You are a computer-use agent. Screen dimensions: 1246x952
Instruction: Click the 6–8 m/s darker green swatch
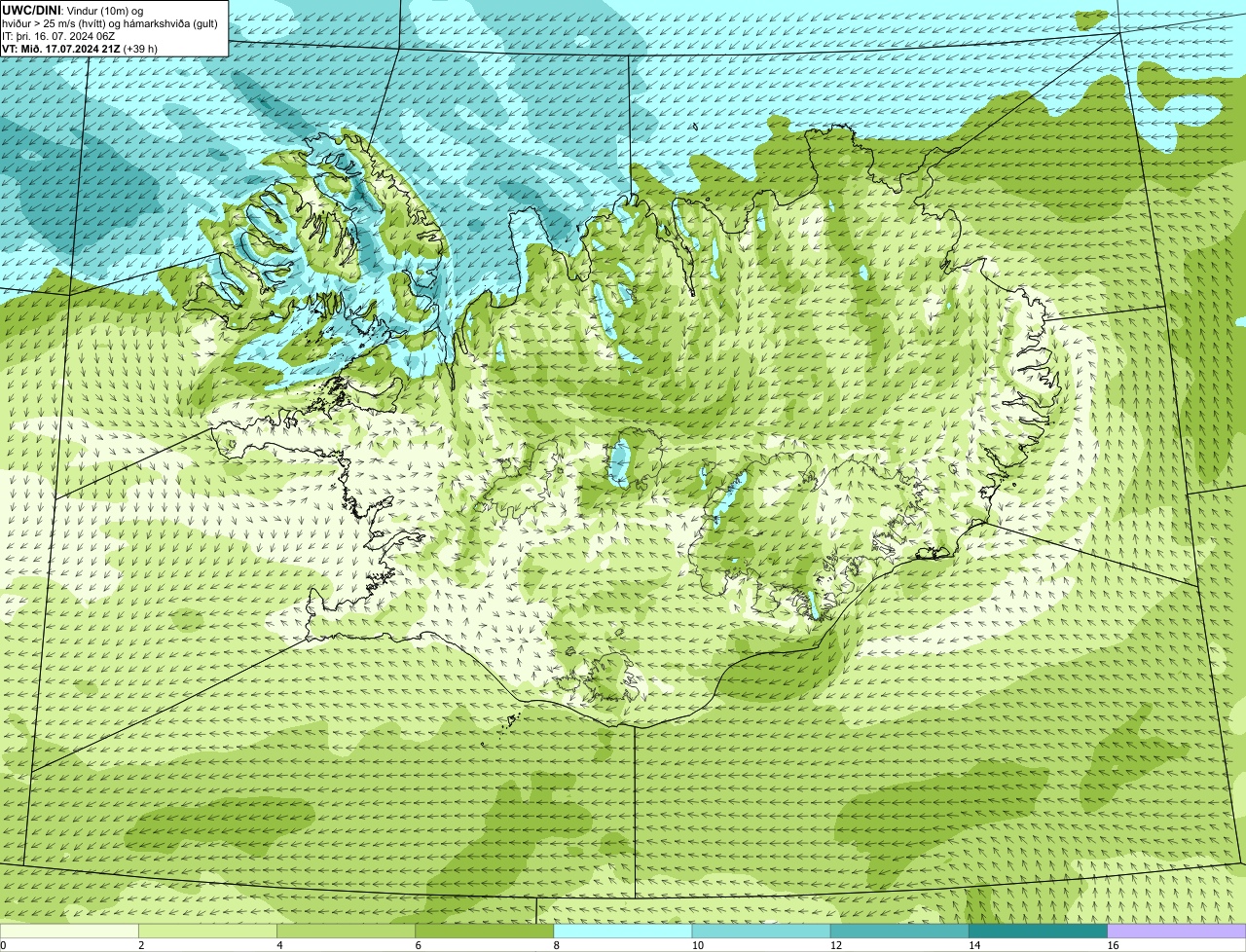(x=485, y=931)
